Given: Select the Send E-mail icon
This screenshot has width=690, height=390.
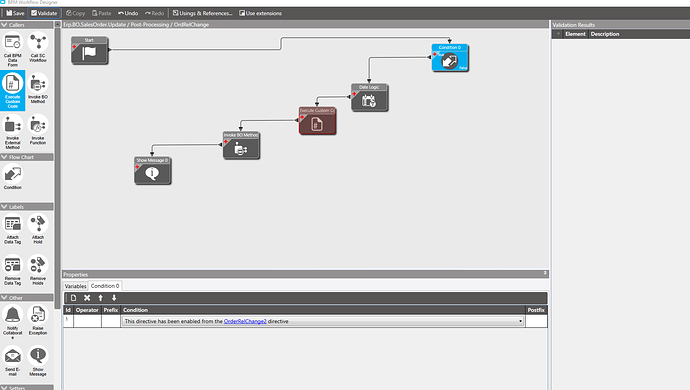Looking at the screenshot, I should click(x=13, y=361).
